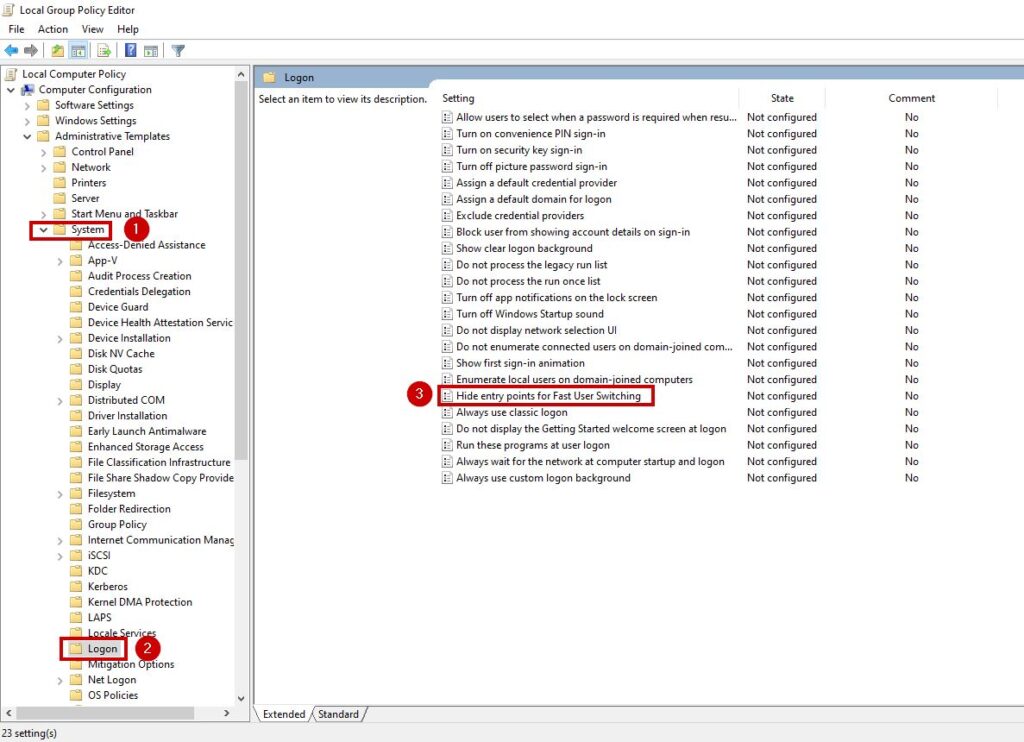Expand the Net Logon folder
The width and height of the screenshot is (1024, 742).
[x=59, y=681]
